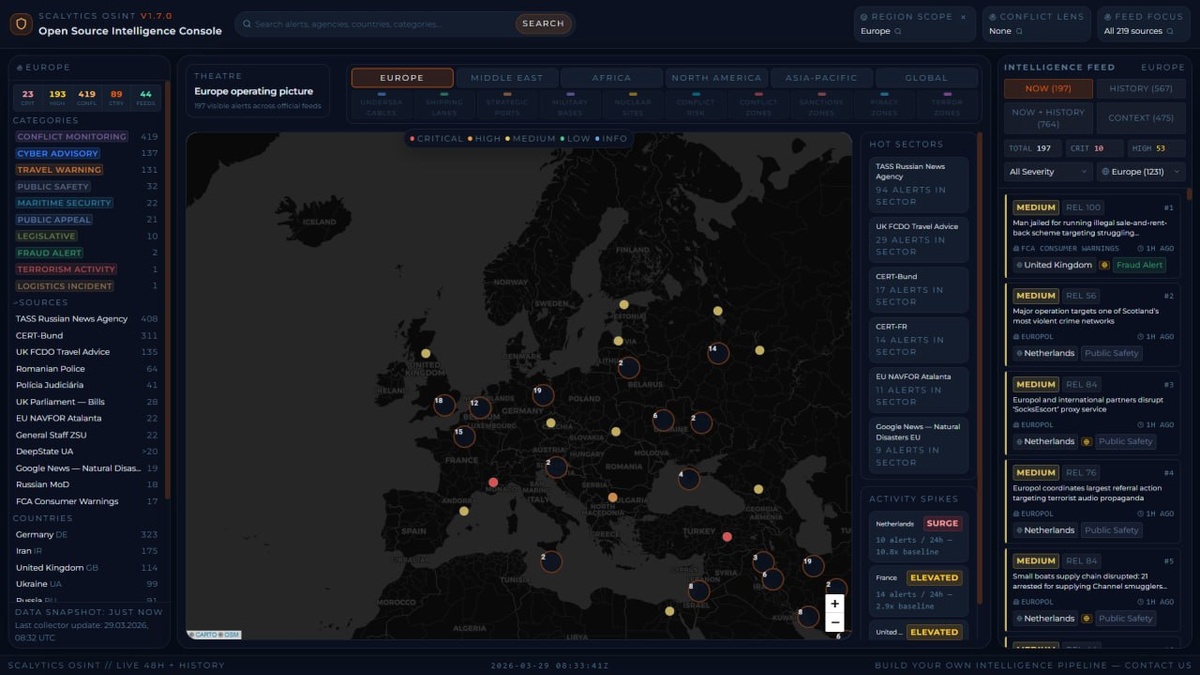Toggle the Terror Zones map layer
Viewport: 1200px width, 675px height.
click(947, 105)
